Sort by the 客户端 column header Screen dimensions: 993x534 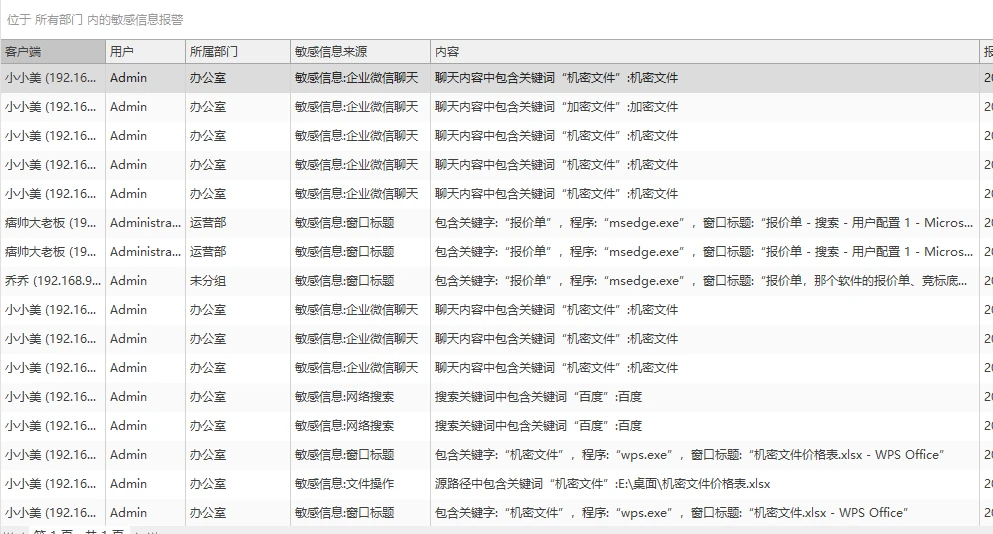tap(53, 51)
